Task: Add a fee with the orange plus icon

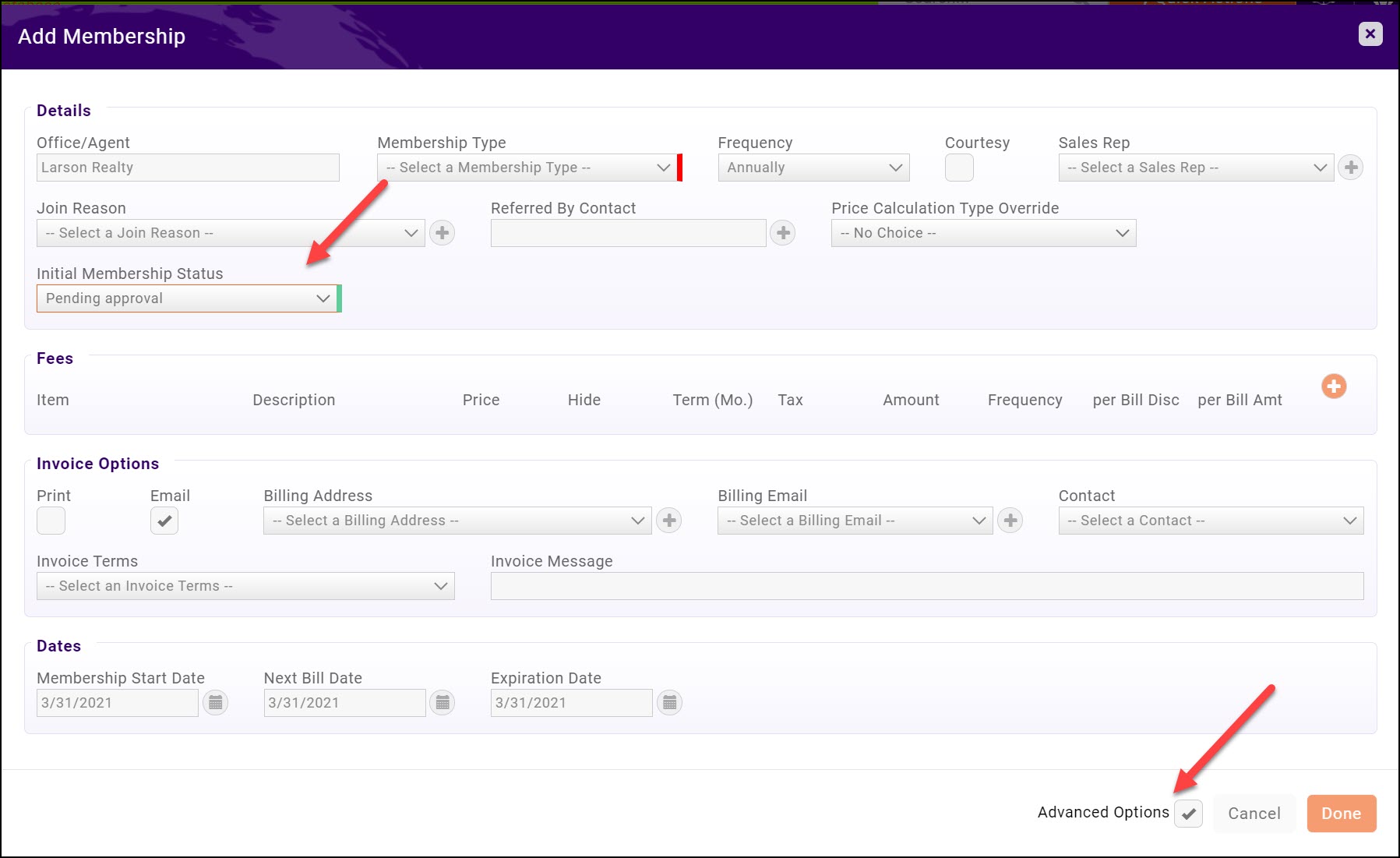Action: [1333, 387]
